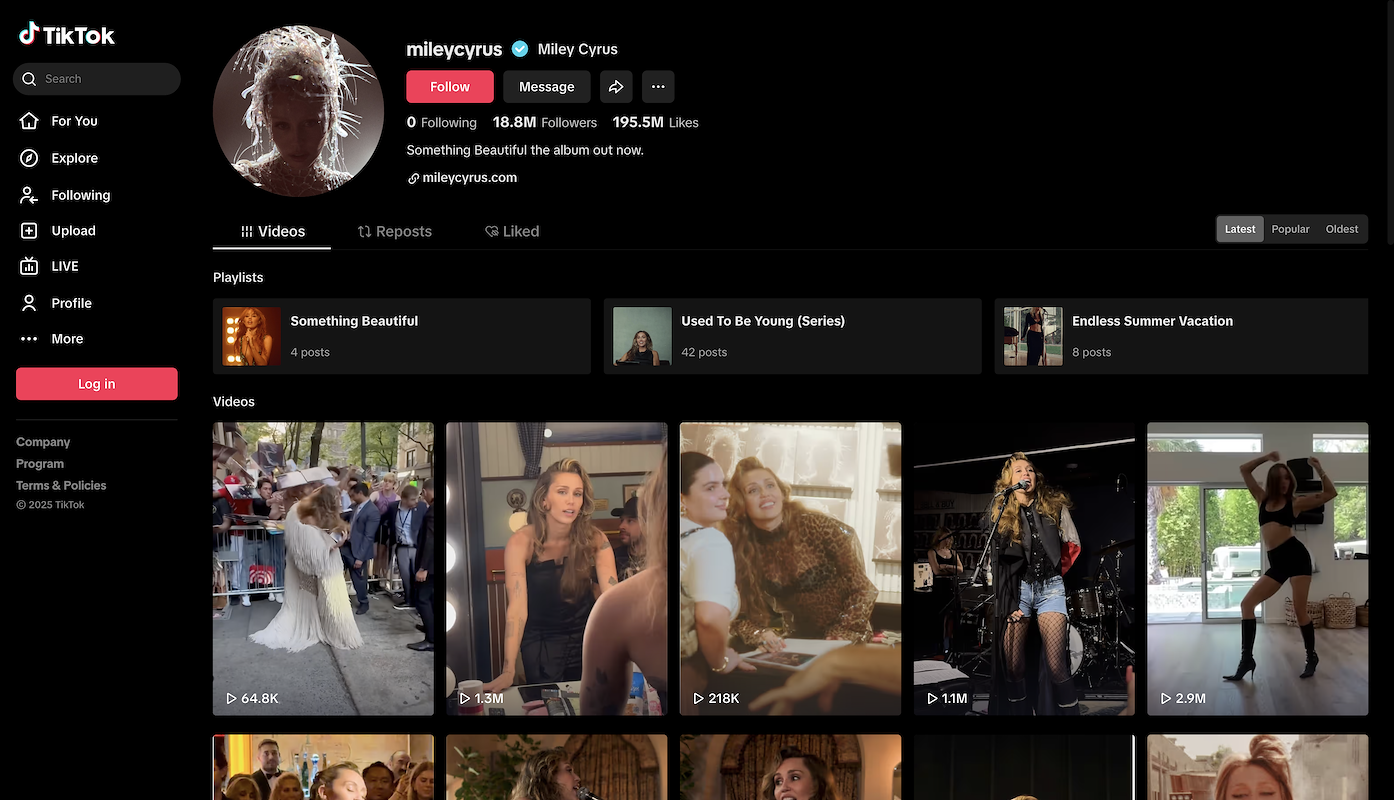1394x800 pixels.
Task: Click the Explore menu item label
Action: 75,158
